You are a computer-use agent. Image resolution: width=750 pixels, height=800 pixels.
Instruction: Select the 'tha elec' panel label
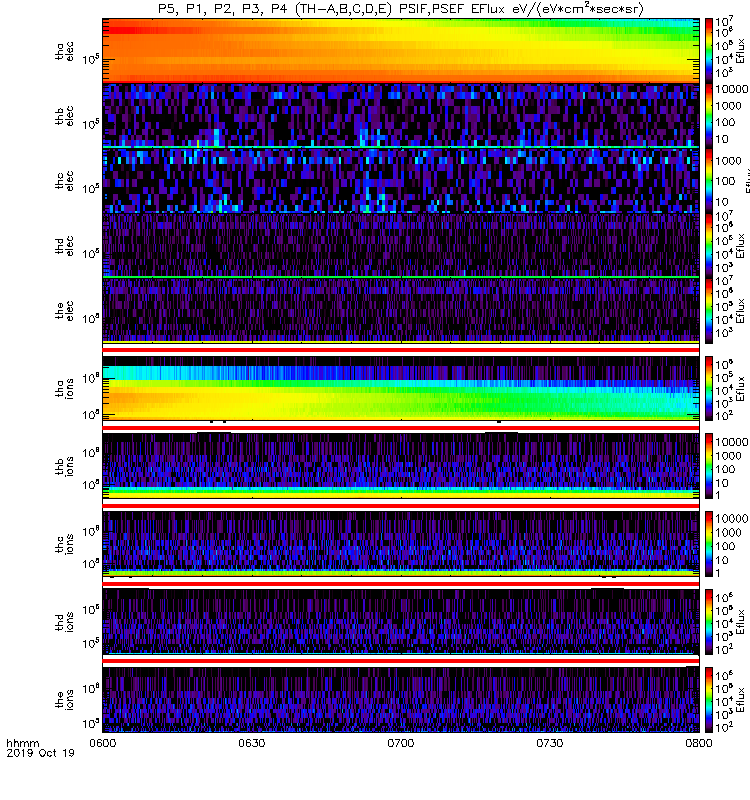(x=65, y=52)
